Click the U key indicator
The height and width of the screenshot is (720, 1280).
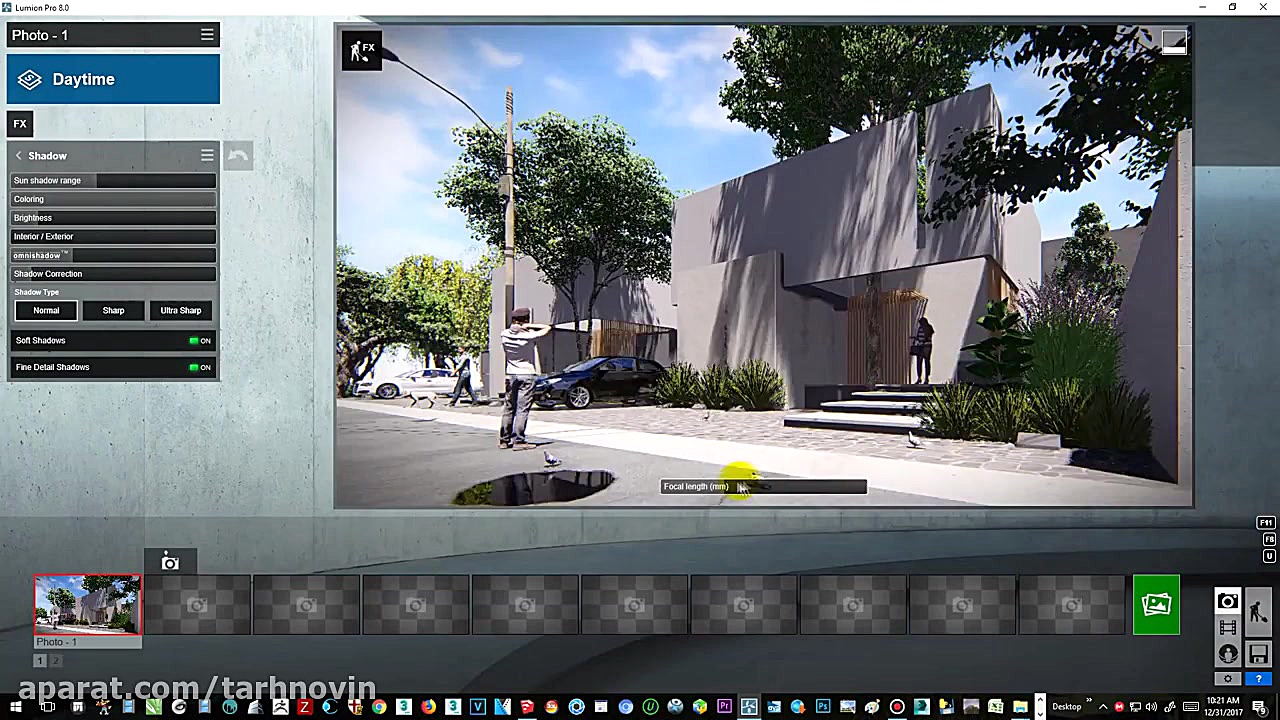pos(1269,556)
